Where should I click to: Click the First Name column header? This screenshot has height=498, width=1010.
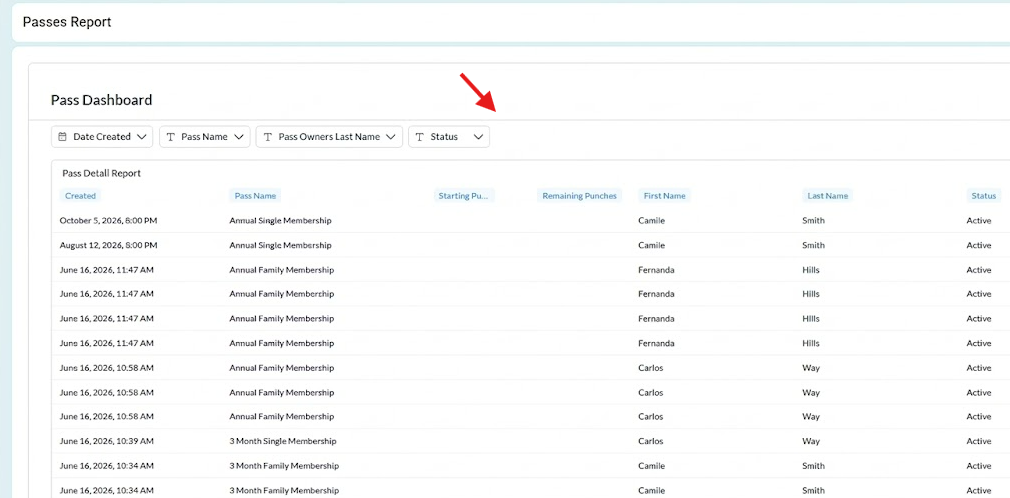point(664,196)
